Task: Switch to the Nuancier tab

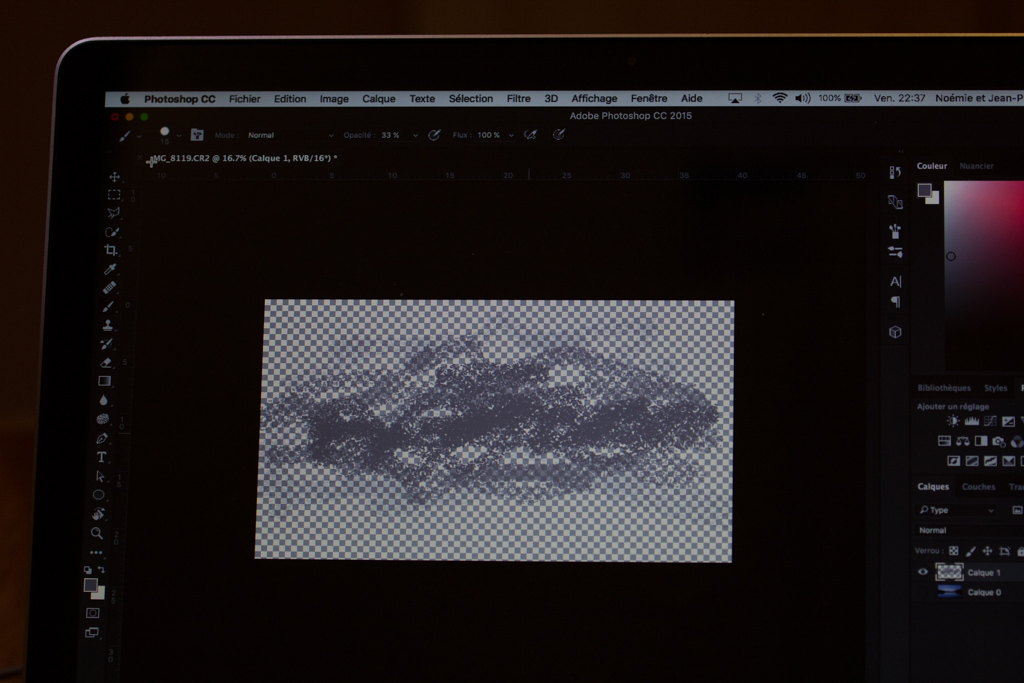Action: pos(976,166)
